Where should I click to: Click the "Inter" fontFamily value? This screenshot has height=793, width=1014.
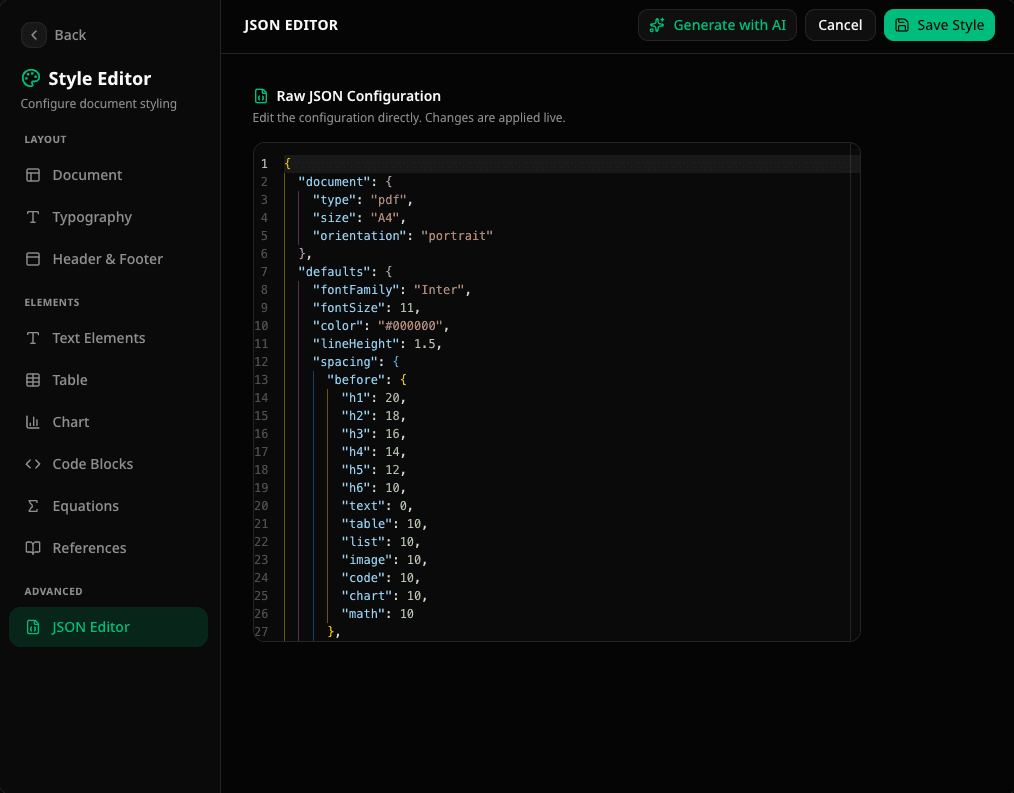438,290
